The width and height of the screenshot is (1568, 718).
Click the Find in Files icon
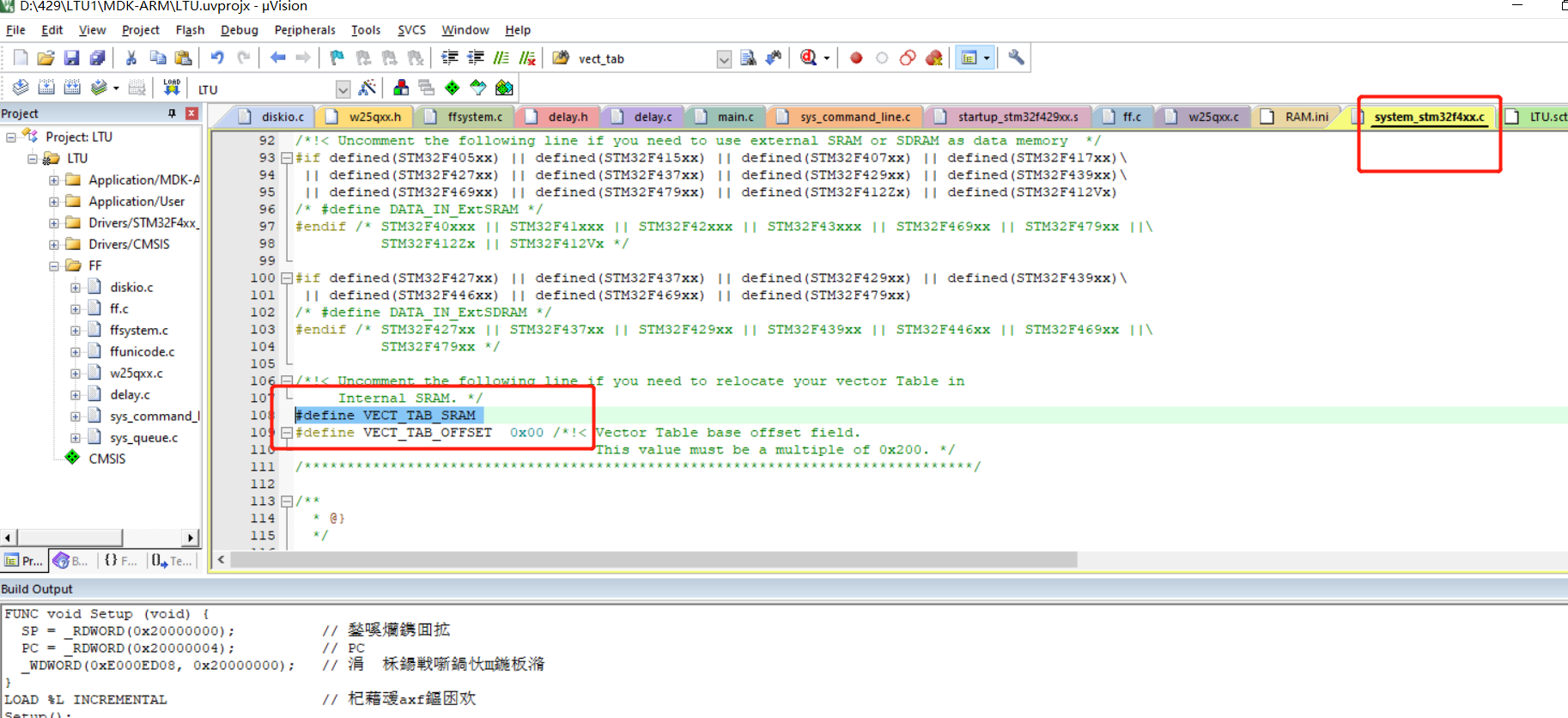(x=561, y=58)
